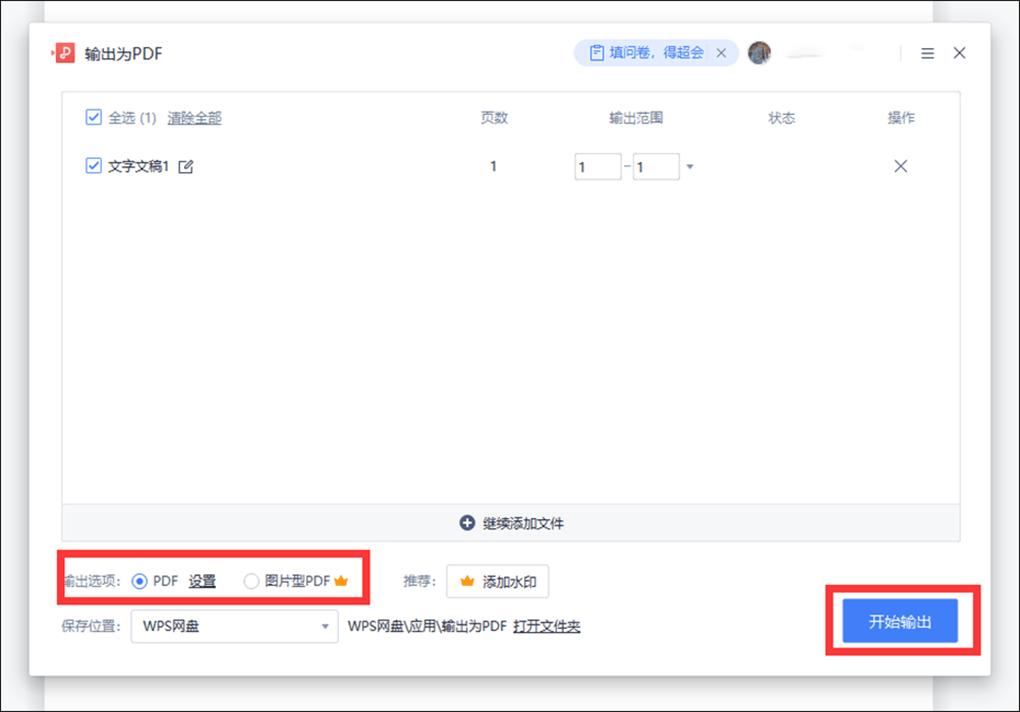Click the rename icon beside 文字文稿1

[x=186, y=166]
